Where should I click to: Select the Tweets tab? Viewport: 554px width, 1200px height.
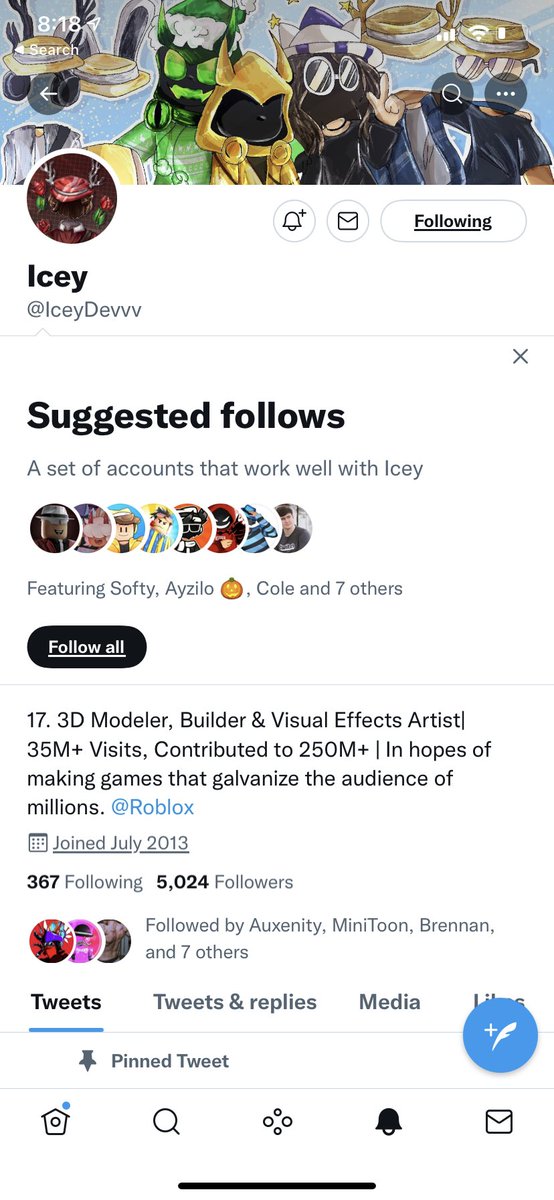pos(66,1002)
